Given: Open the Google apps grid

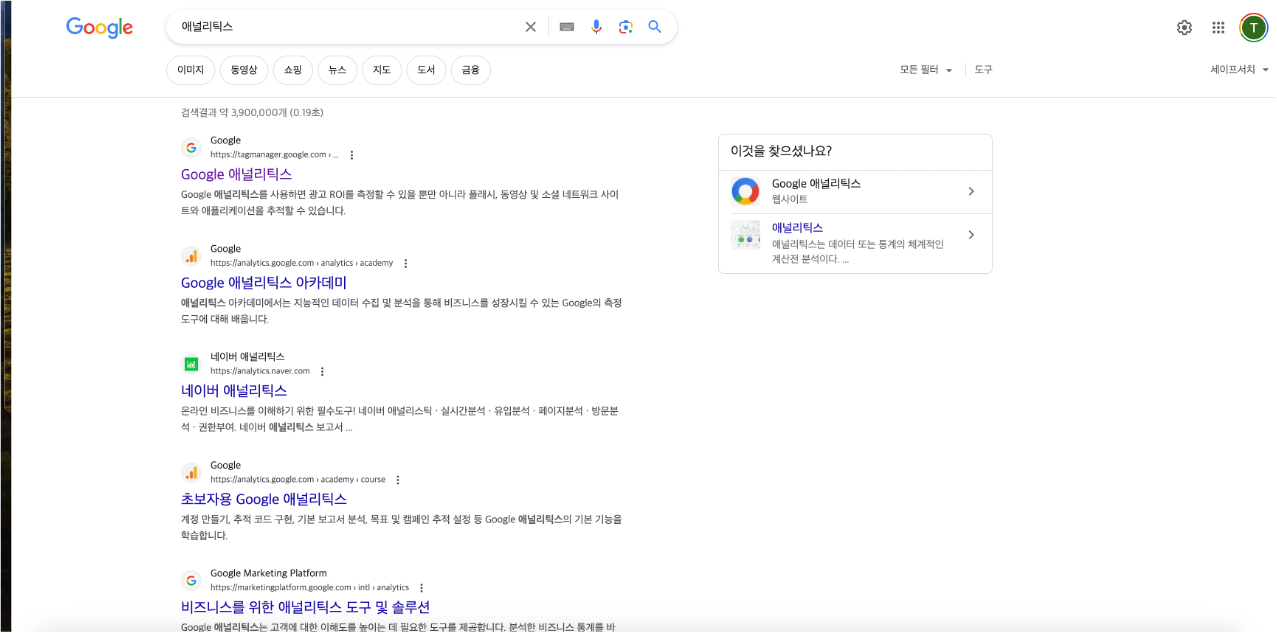Looking at the screenshot, I should pyautogui.click(x=1218, y=28).
